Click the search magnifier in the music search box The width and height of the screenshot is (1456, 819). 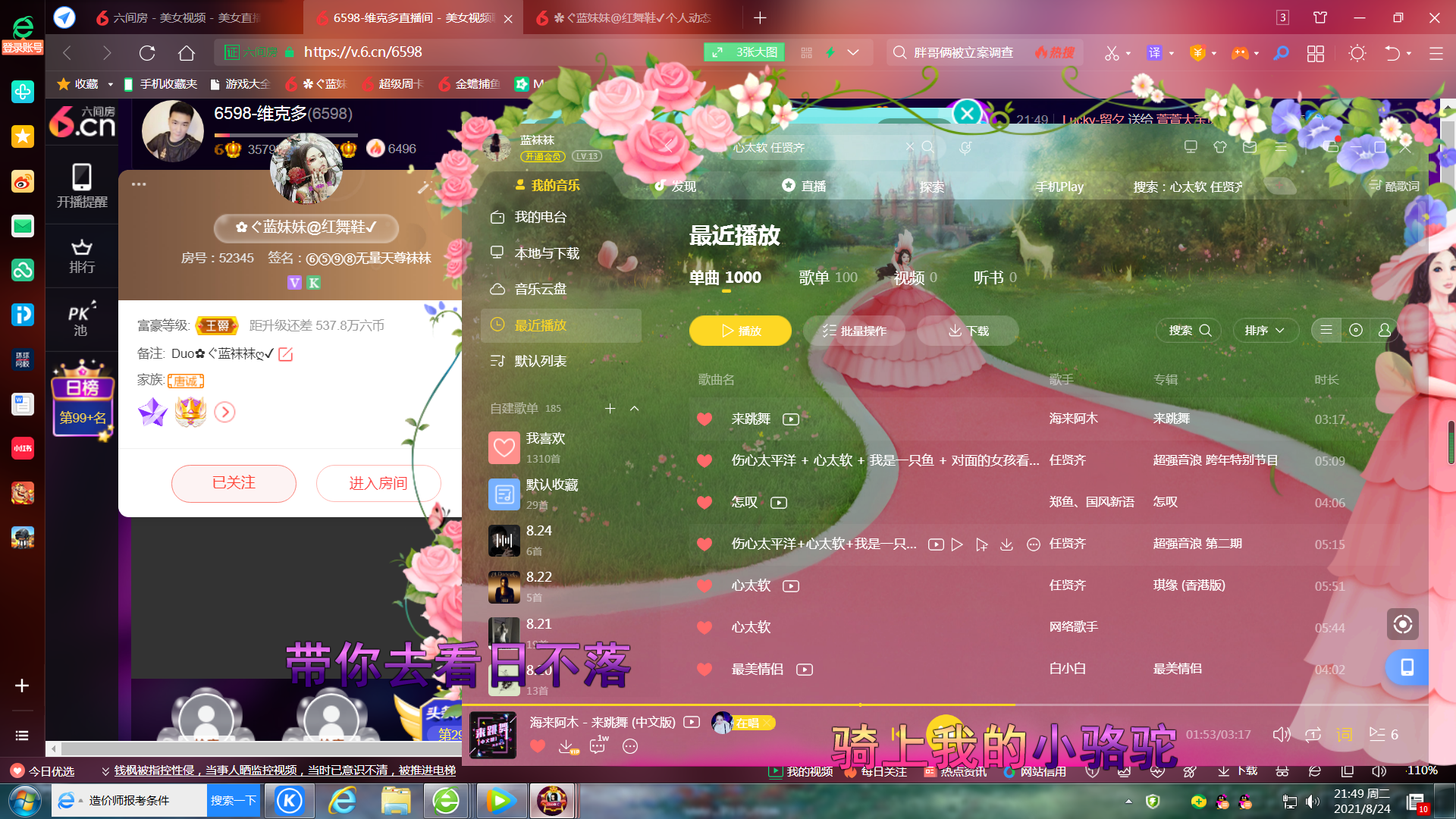[x=928, y=147]
